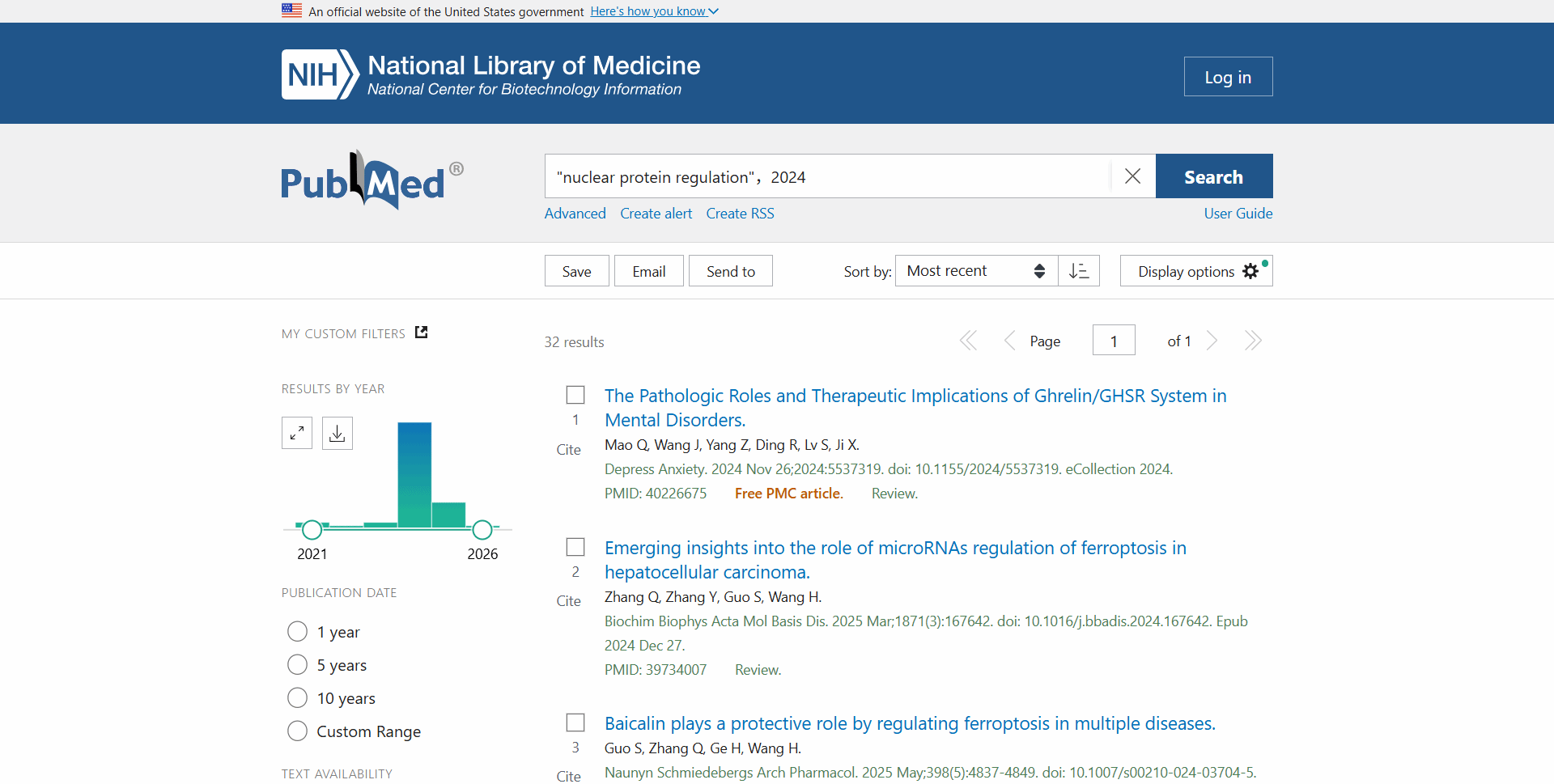Viewport: 1554px width, 784px height.
Task: Select the 5 years publication date filter
Action: coord(298,665)
